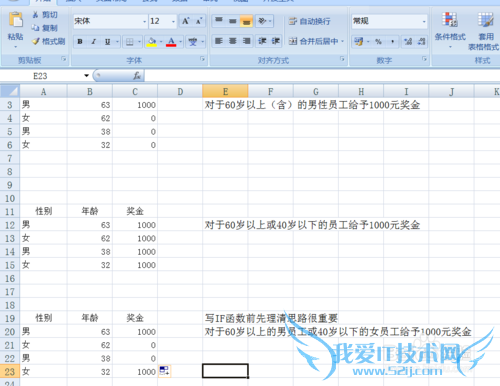Select cell C21 containing 0
This screenshot has width=500, height=386.
pyautogui.click(x=135, y=345)
